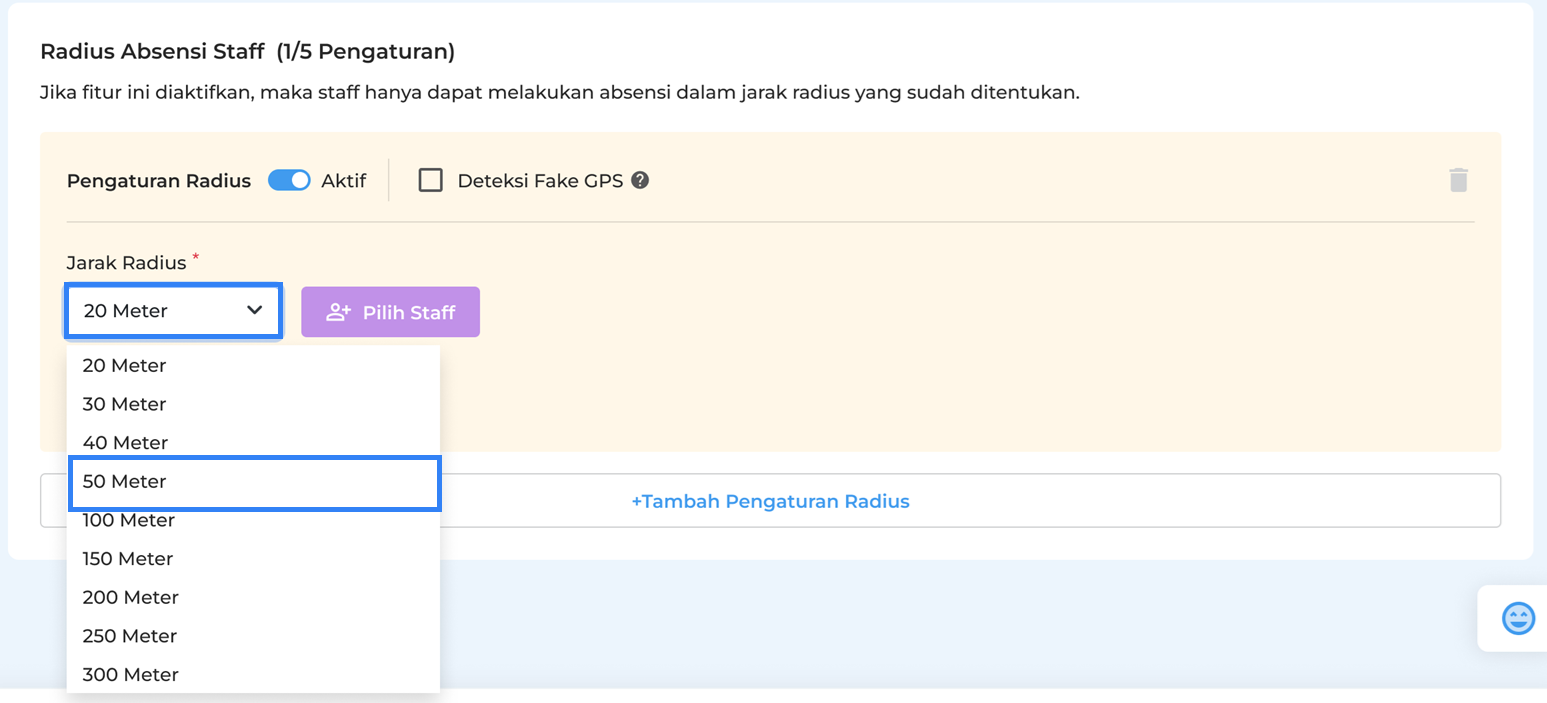Click the Deteksi Fake GPS help icon

[640, 181]
